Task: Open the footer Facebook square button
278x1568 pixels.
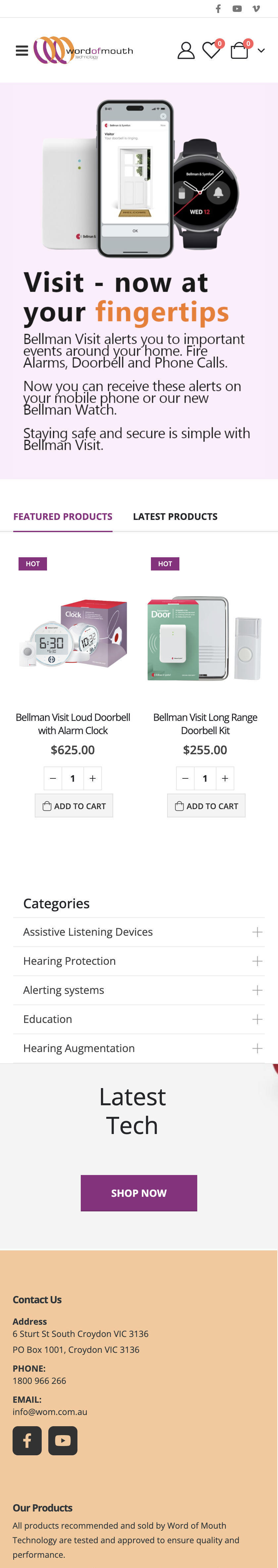Action: 27,1440
